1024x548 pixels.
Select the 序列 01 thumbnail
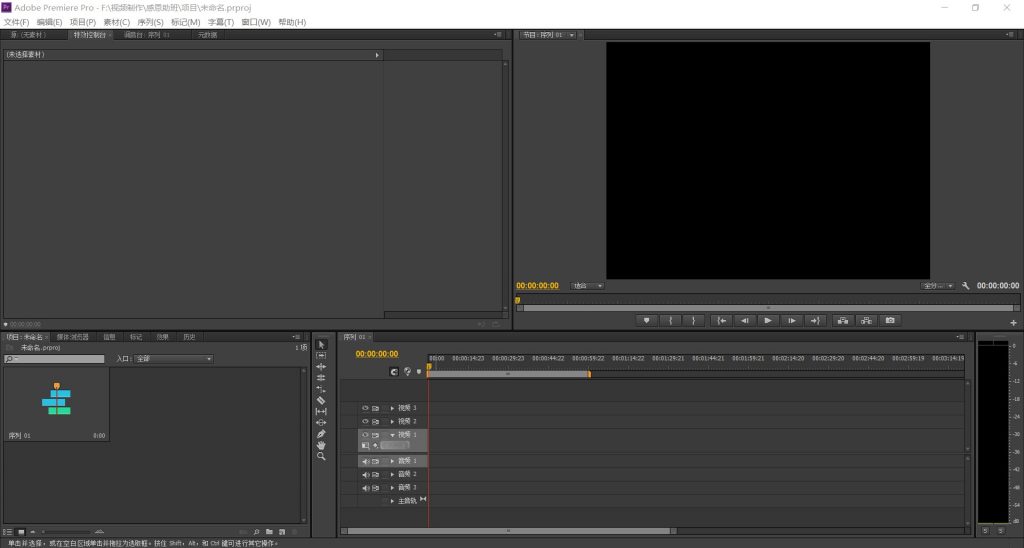point(57,404)
